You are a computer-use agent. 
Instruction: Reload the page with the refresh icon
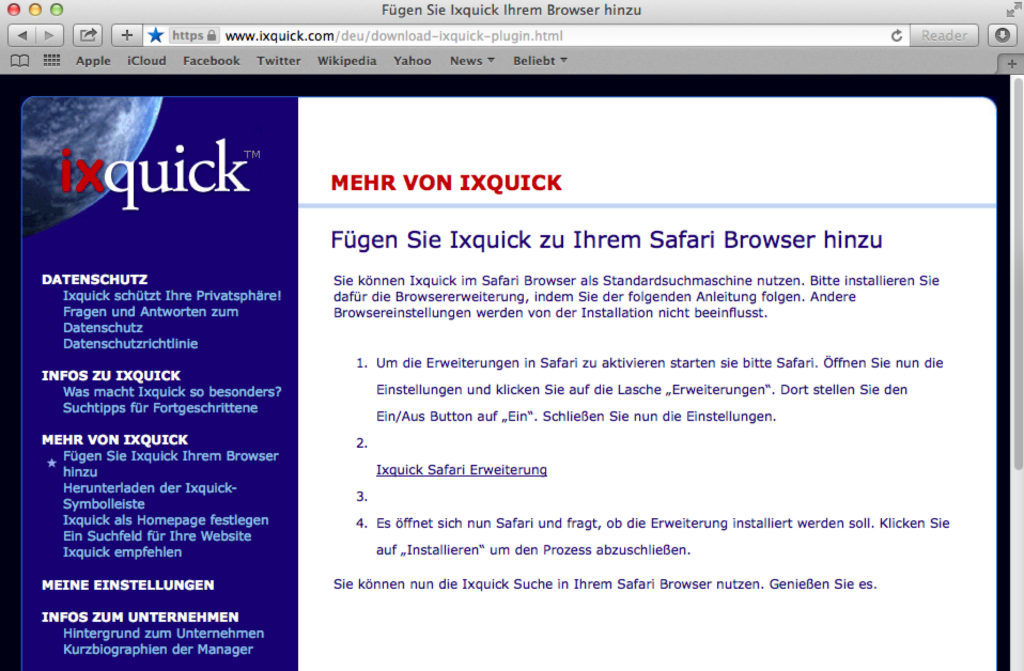(897, 36)
